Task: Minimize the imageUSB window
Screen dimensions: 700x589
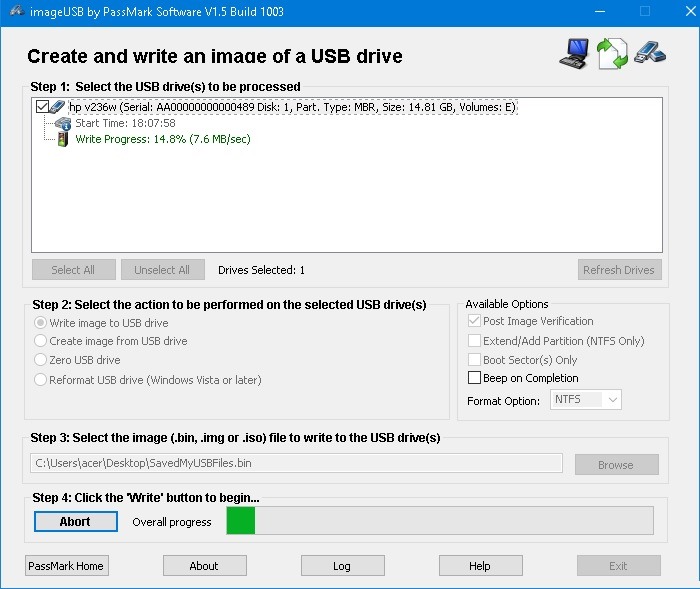Action: coord(600,11)
